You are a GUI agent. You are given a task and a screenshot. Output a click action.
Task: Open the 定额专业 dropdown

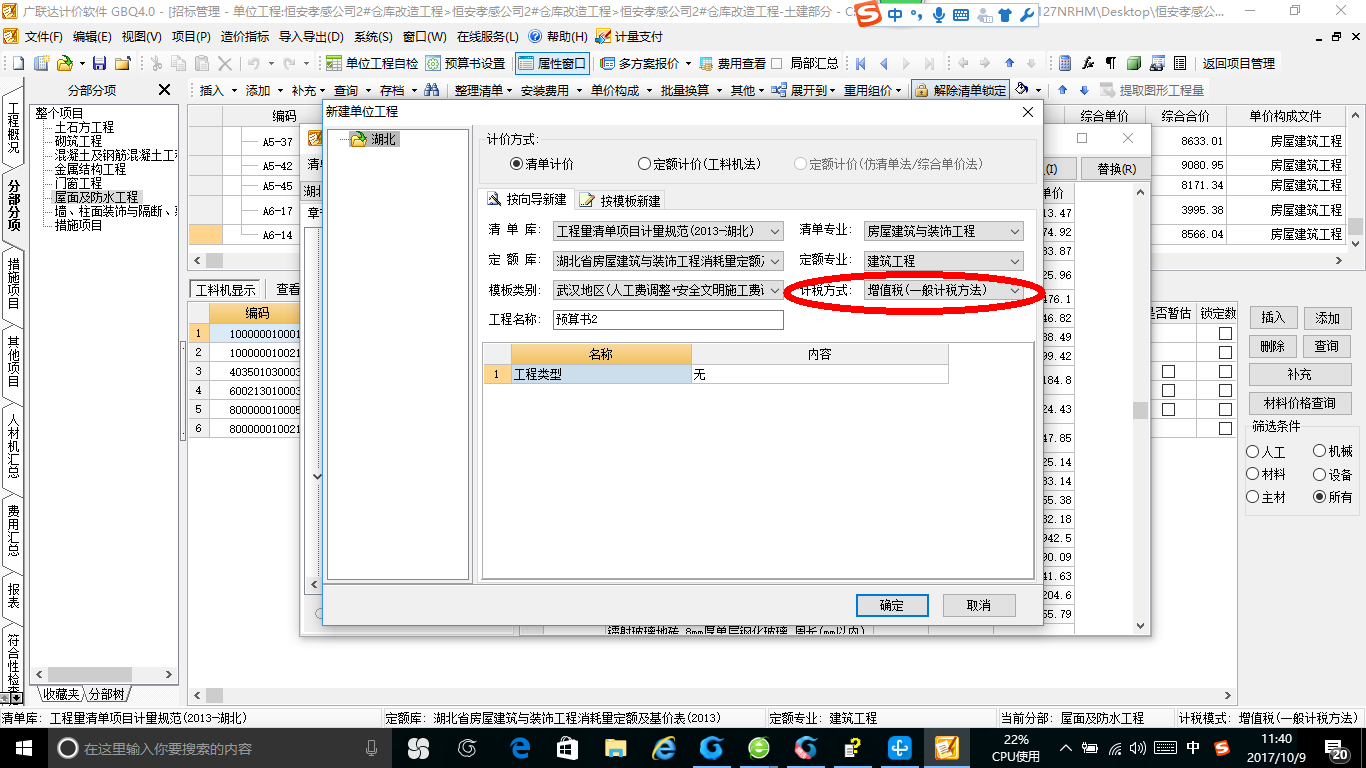pyautogui.click(x=944, y=261)
